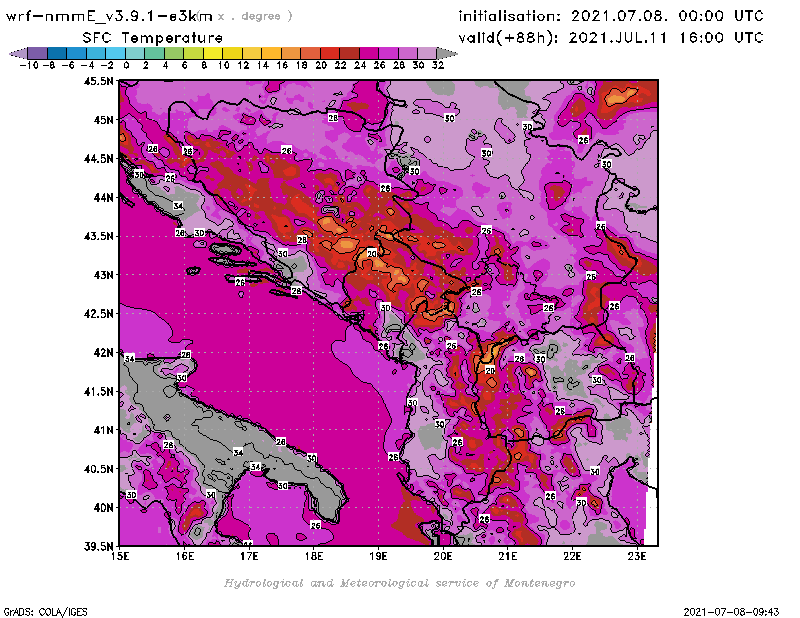800x618 pixels.
Task: Click the legend swatch between 16 and 18
Action: pyautogui.click(x=291, y=53)
